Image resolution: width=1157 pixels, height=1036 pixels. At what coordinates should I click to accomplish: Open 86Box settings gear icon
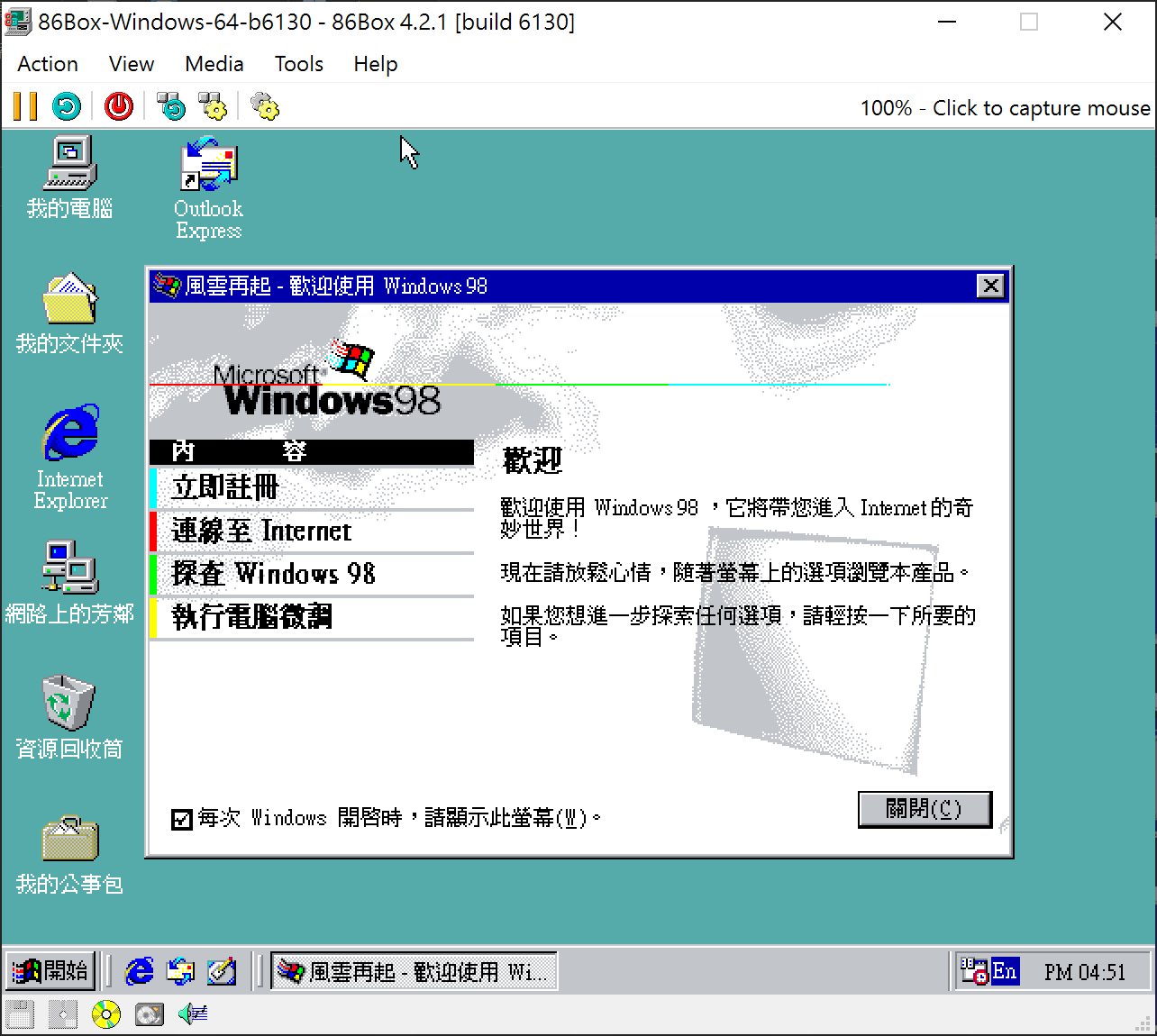pos(265,106)
